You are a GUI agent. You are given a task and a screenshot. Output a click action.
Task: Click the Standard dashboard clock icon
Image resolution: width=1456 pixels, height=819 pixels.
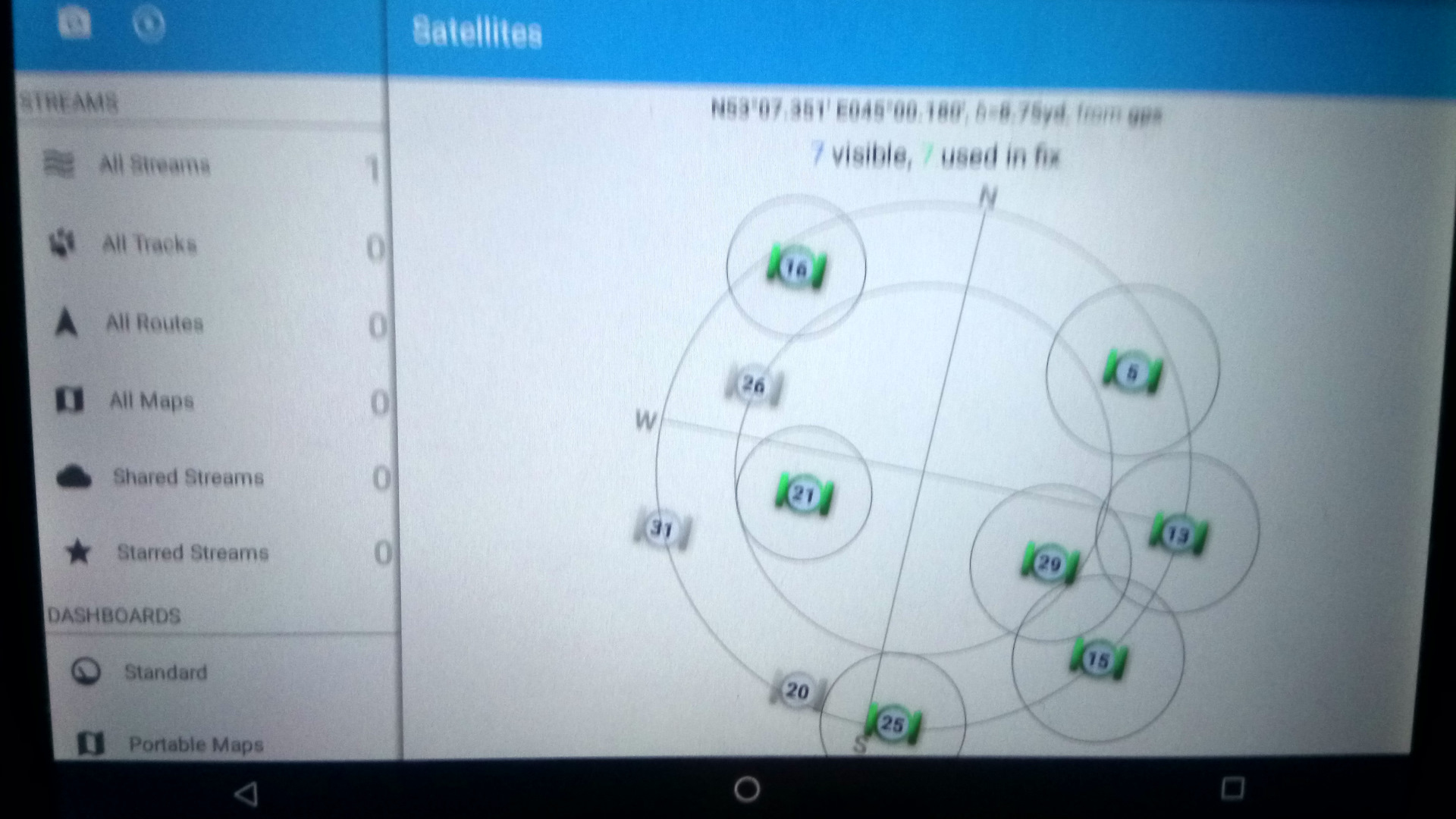[84, 671]
